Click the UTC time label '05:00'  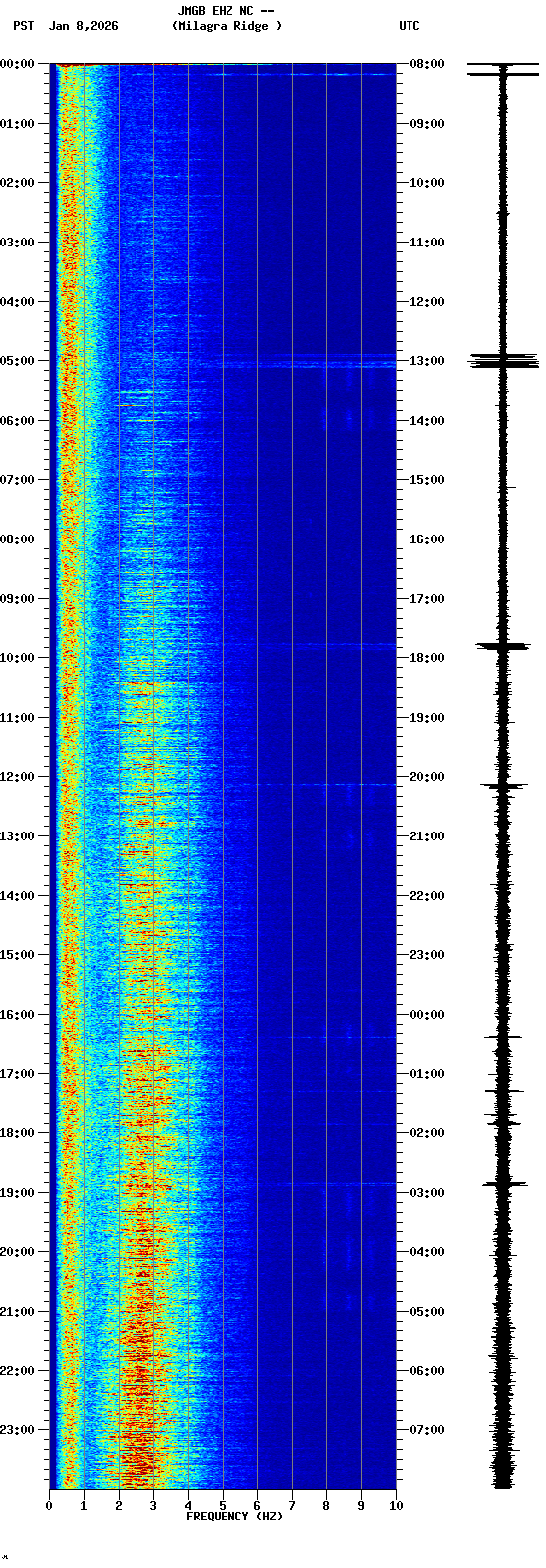(x=427, y=1312)
